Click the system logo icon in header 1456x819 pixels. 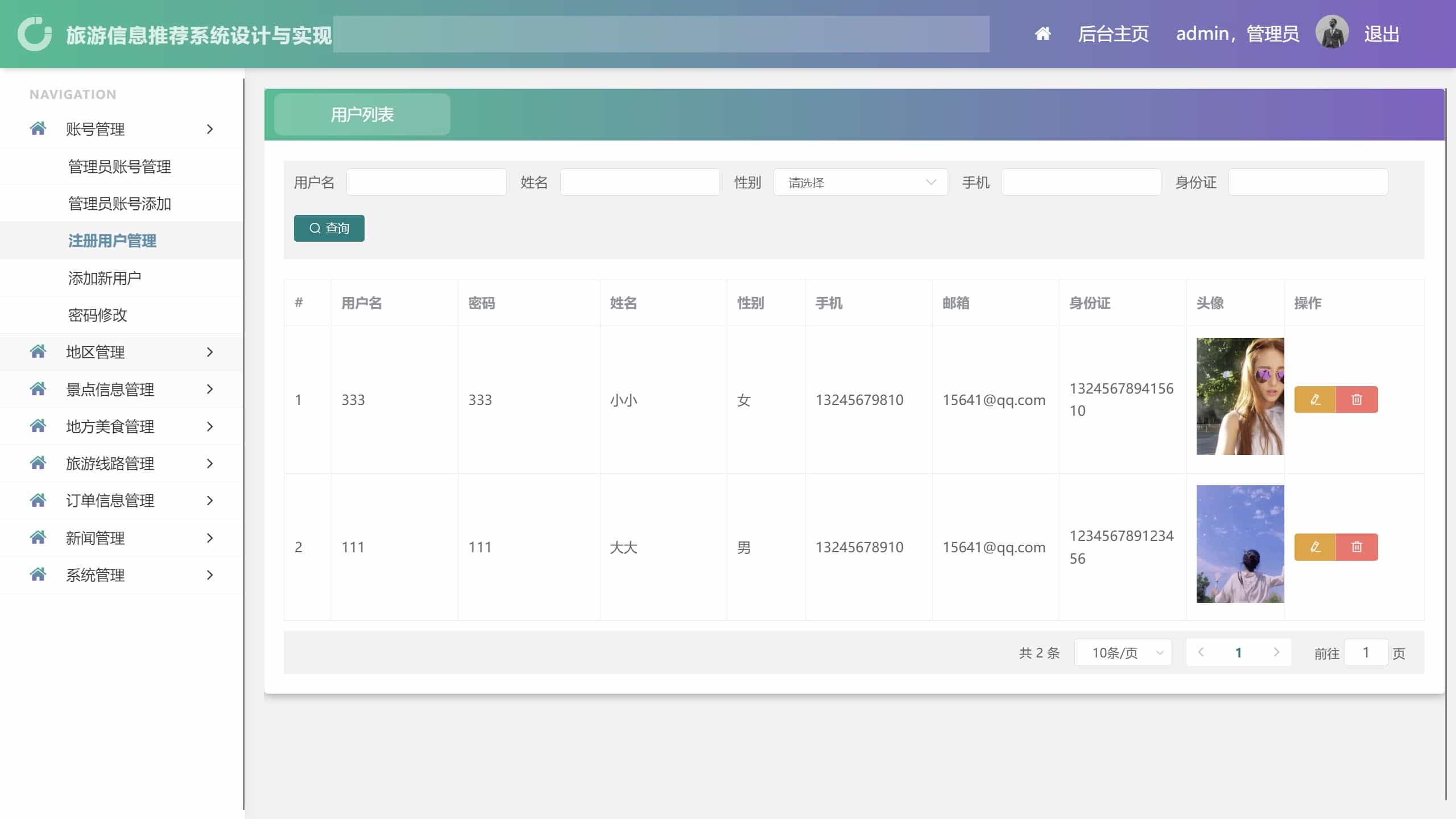[x=35, y=34]
